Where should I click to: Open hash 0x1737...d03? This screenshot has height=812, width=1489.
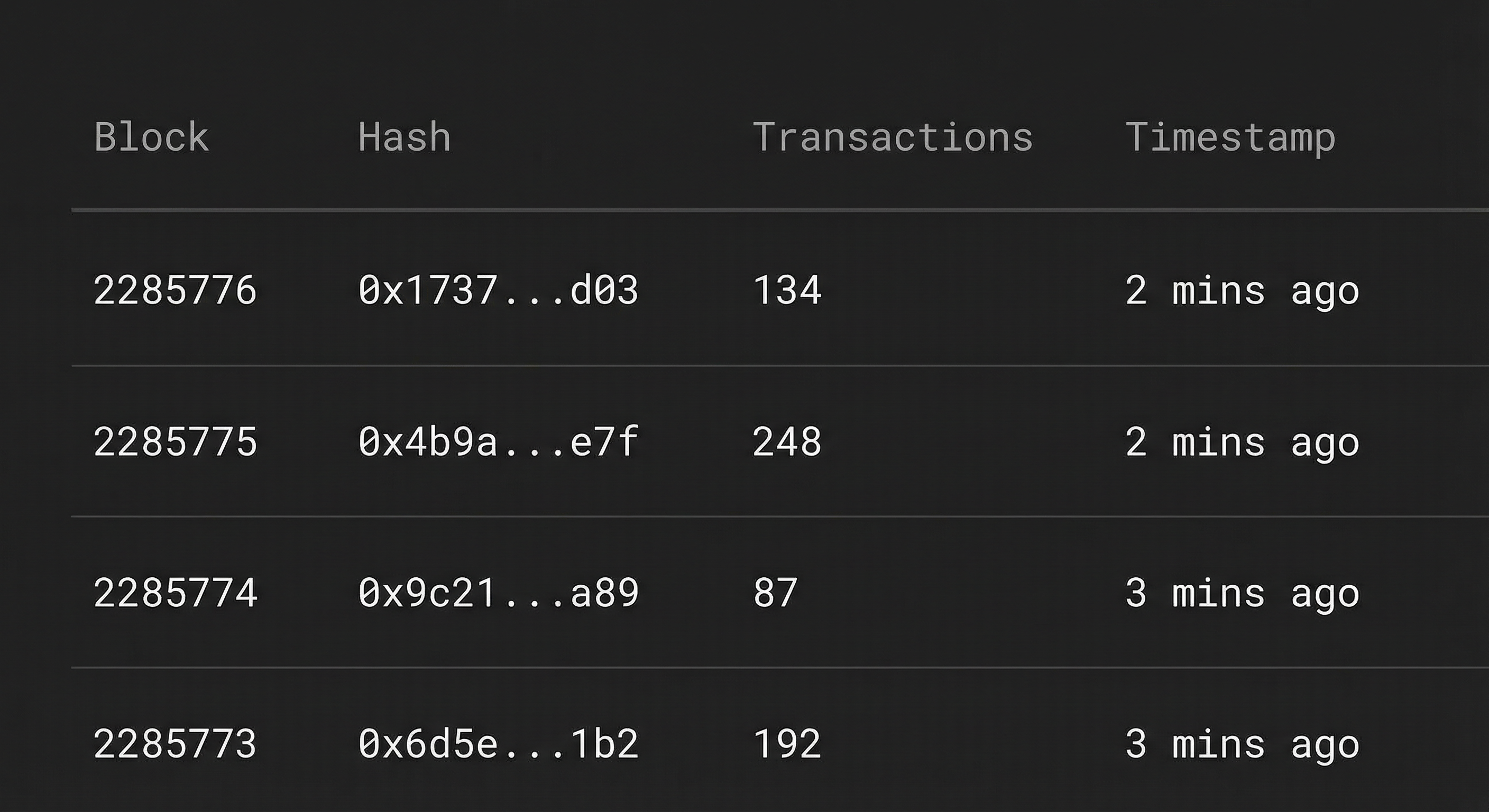pos(498,290)
